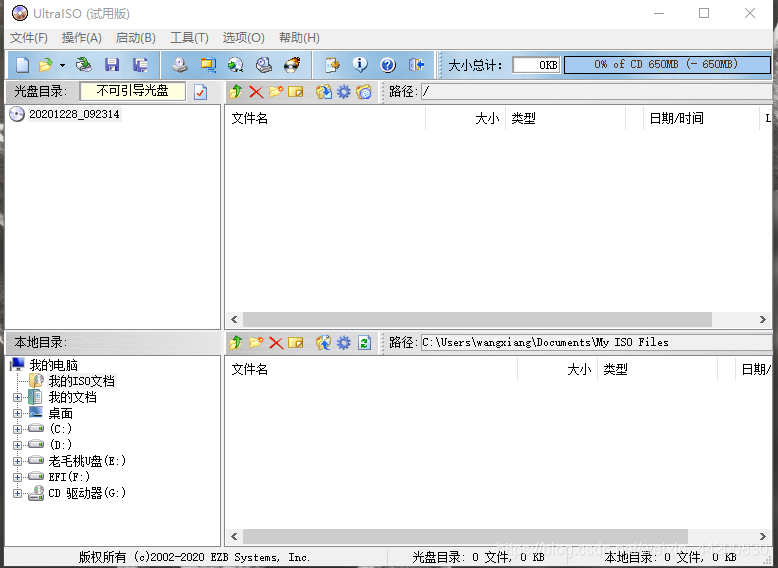Screen dimensions: 778x568
Task: Click the disc path field showing /
Action: coord(596,91)
